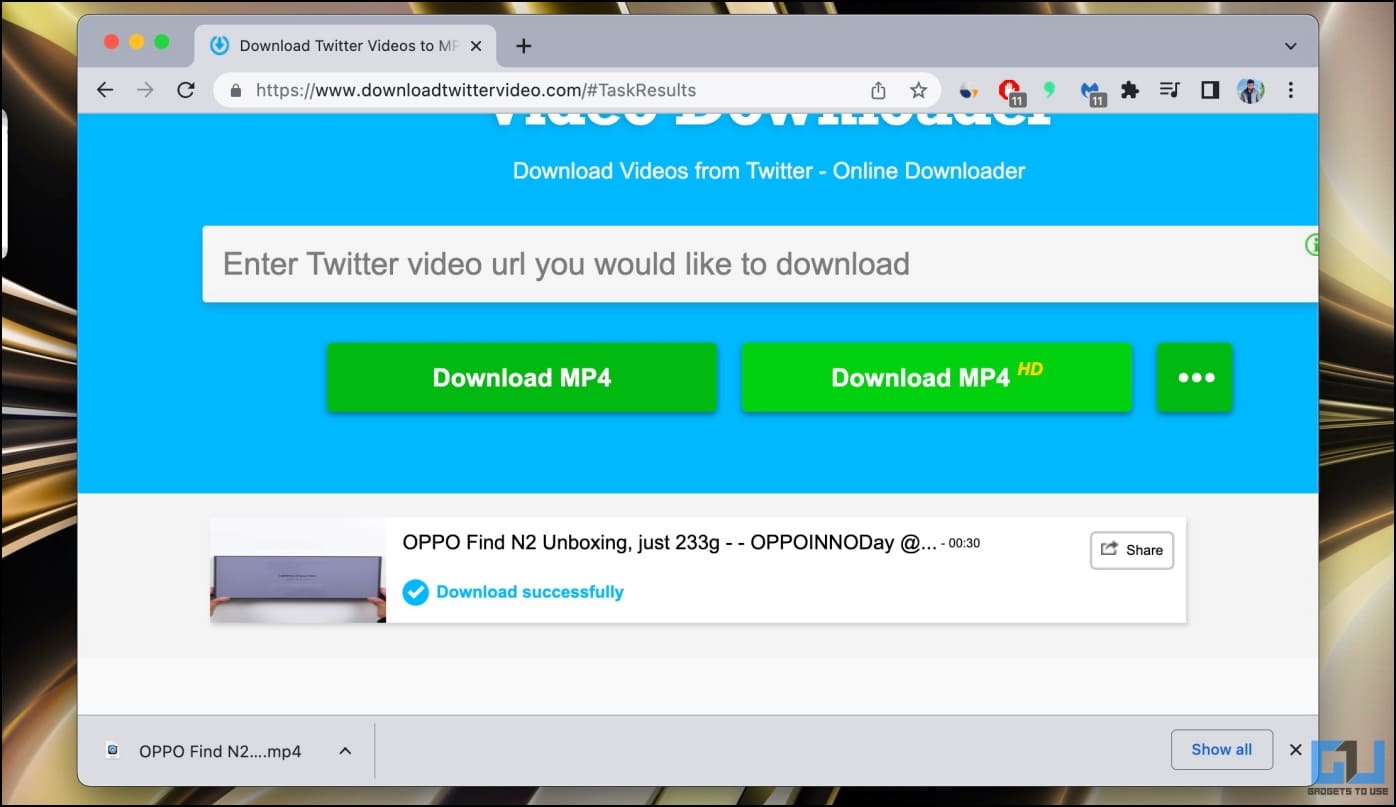Open the Chrome three-dot menu
The width and height of the screenshot is (1396, 807).
1290,90
